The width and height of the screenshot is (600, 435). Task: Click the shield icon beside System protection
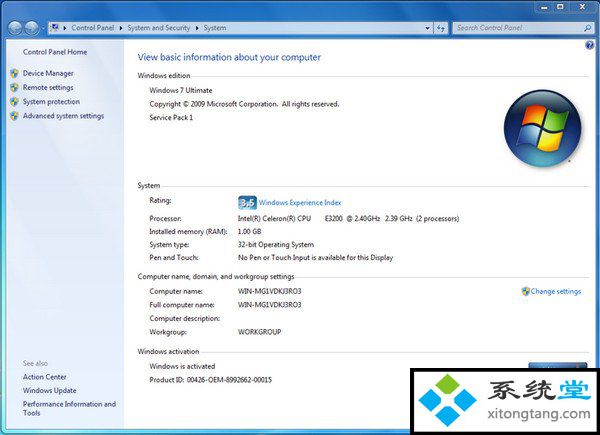click(14, 101)
